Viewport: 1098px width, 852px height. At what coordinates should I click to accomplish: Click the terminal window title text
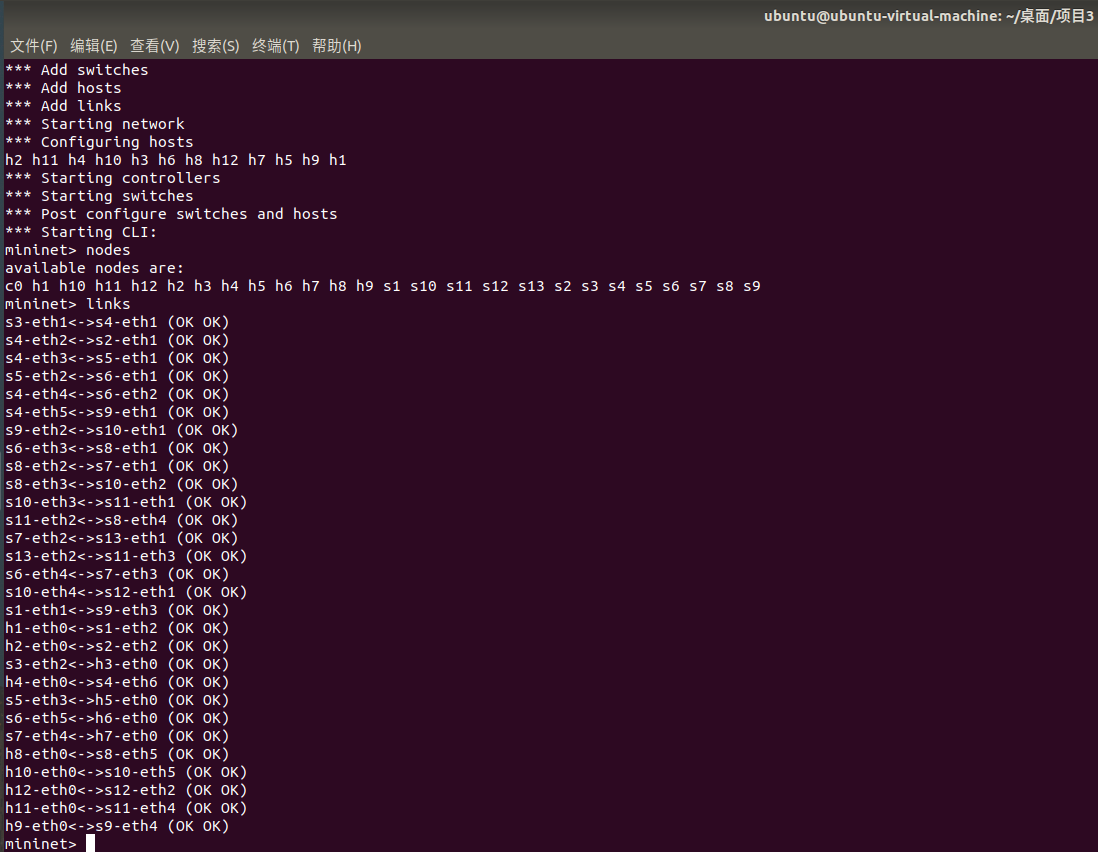[928, 16]
